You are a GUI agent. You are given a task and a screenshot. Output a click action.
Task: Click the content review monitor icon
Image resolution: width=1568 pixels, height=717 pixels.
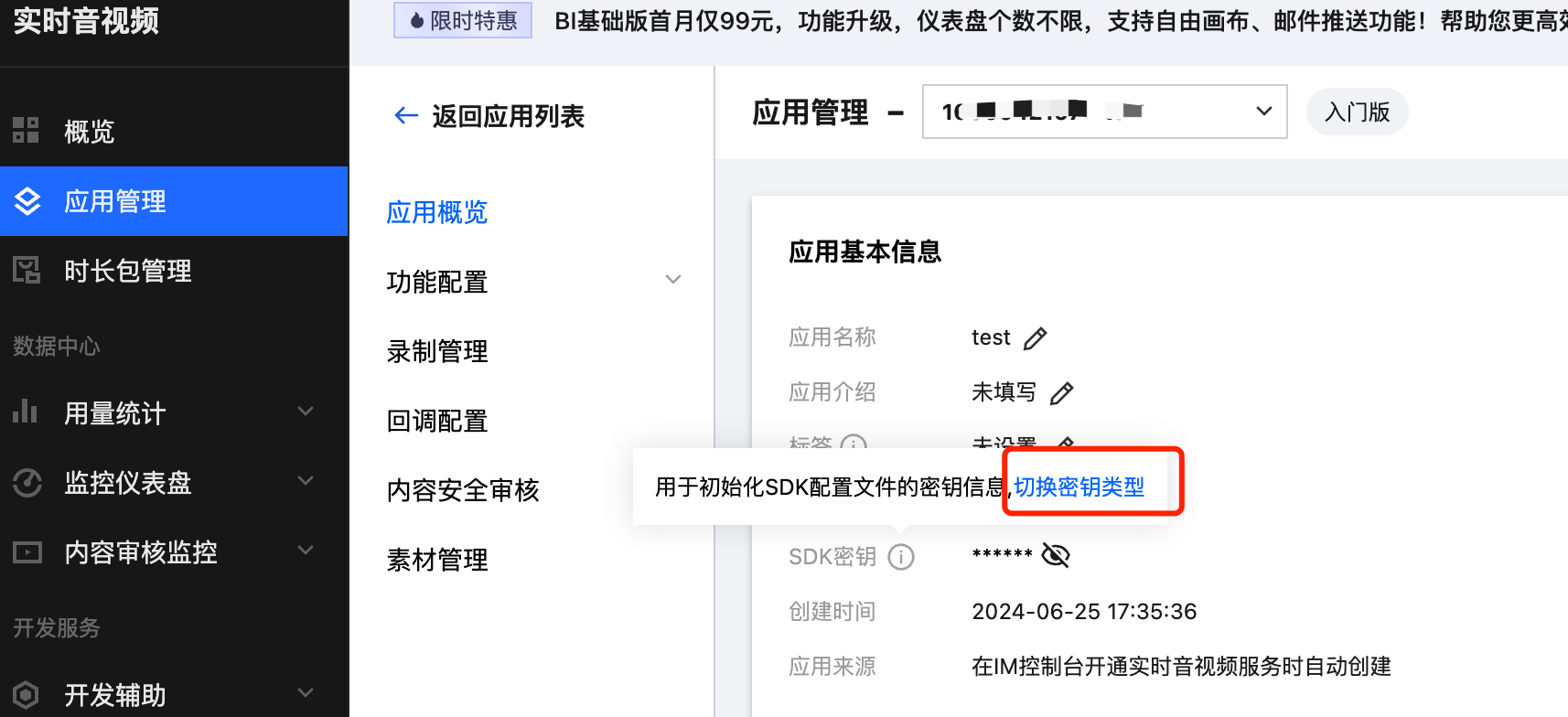[27, 552]
